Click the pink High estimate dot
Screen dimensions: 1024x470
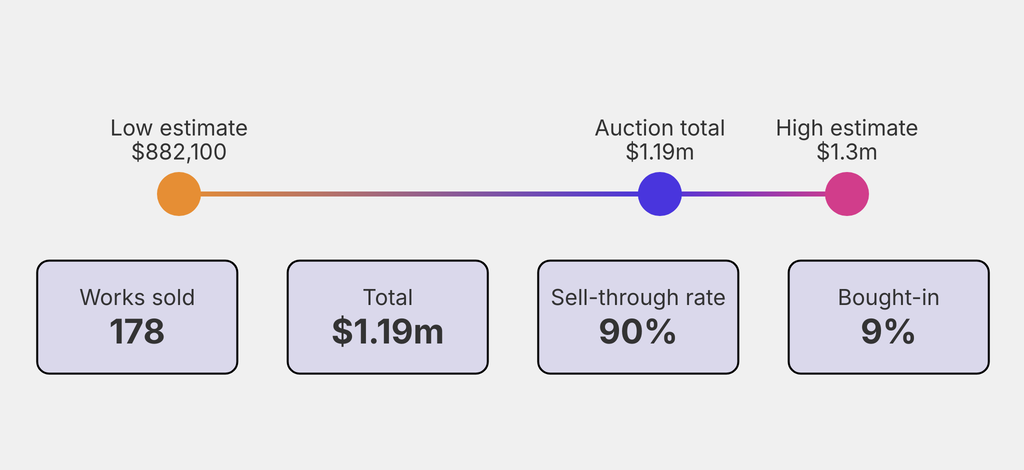pos(847,194)
